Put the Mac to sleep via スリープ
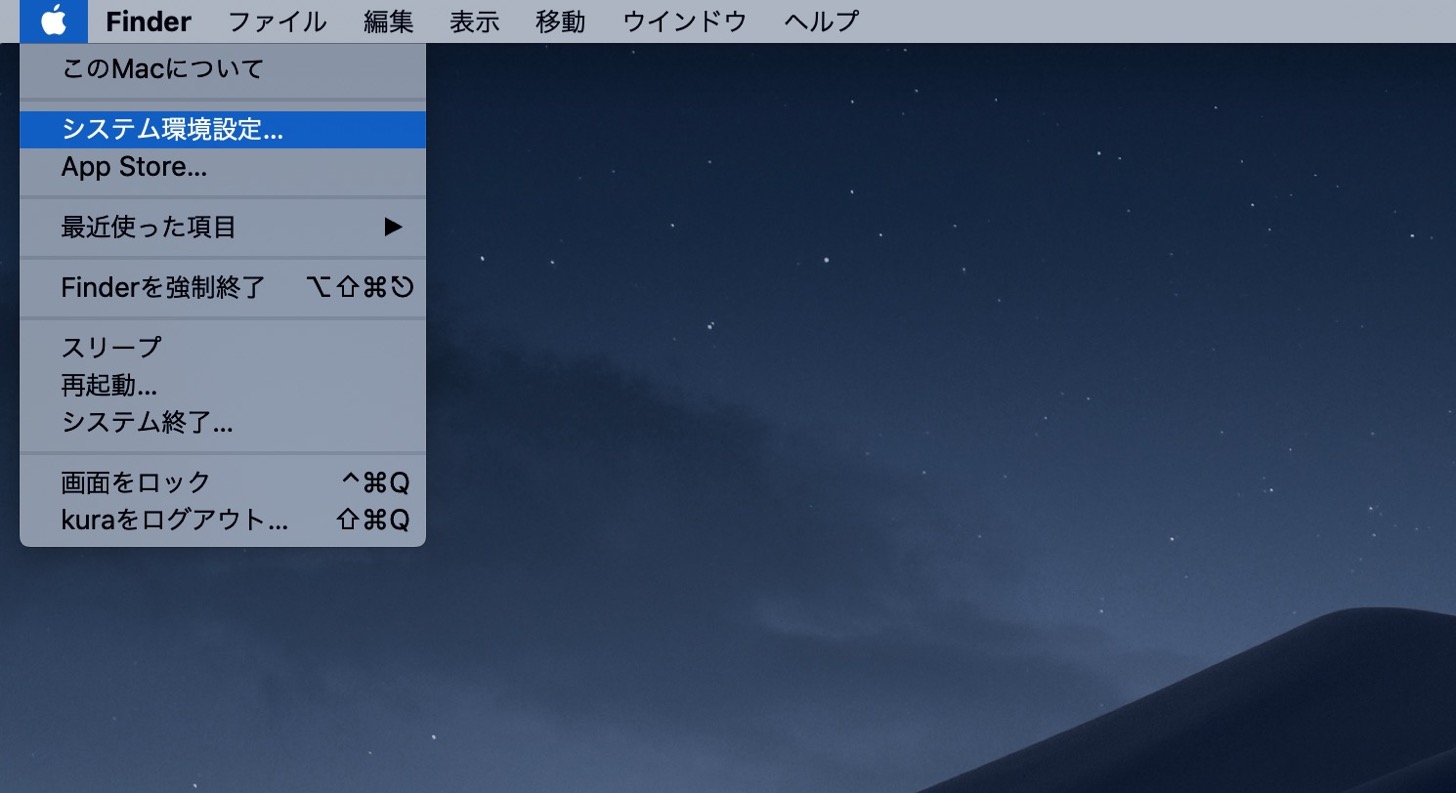The width and height of the screenshot is (1456, 793). (x=98, y=347)
